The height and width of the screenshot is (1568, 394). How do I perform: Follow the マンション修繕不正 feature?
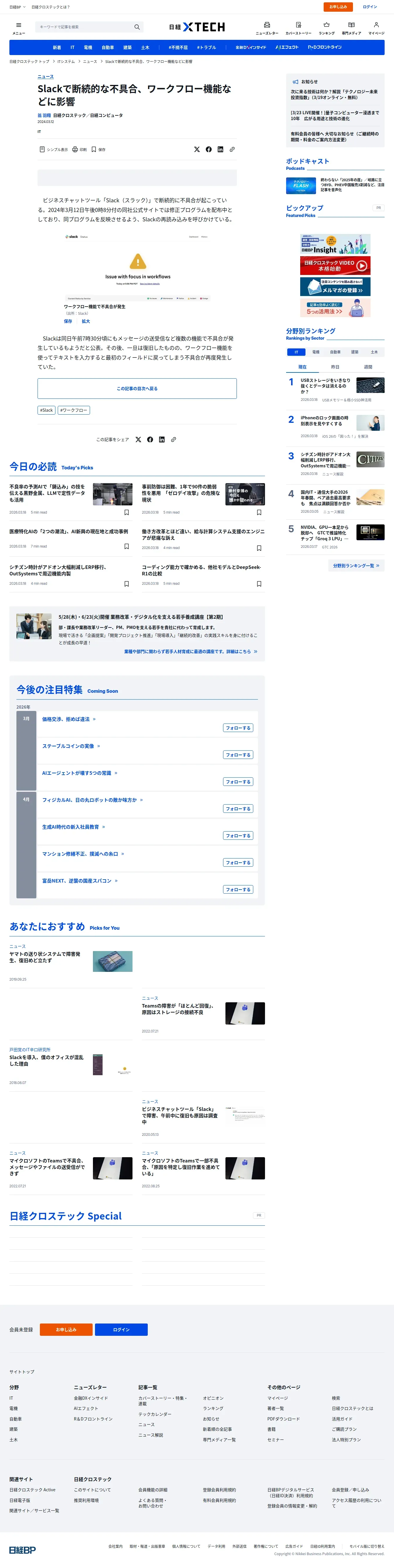238,863
